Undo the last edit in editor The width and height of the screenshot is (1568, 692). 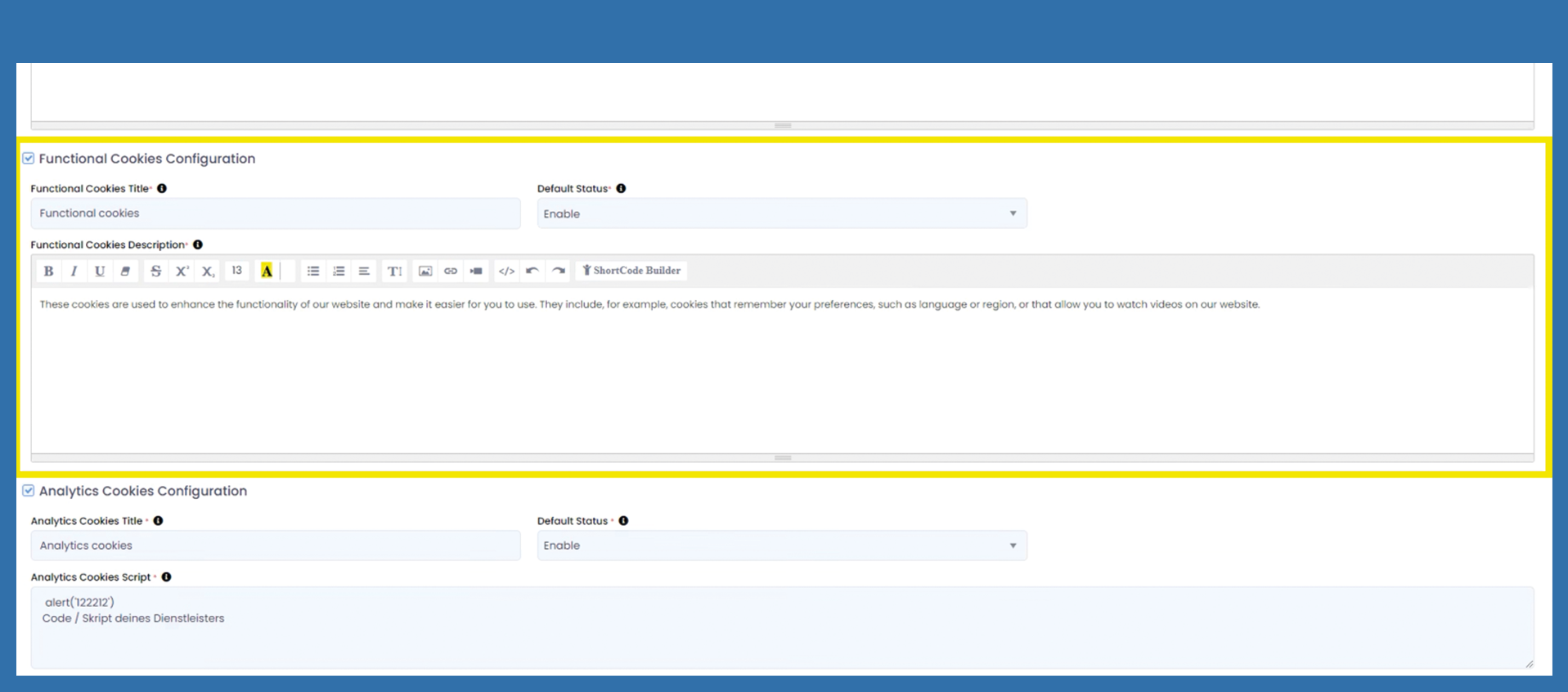532,271
